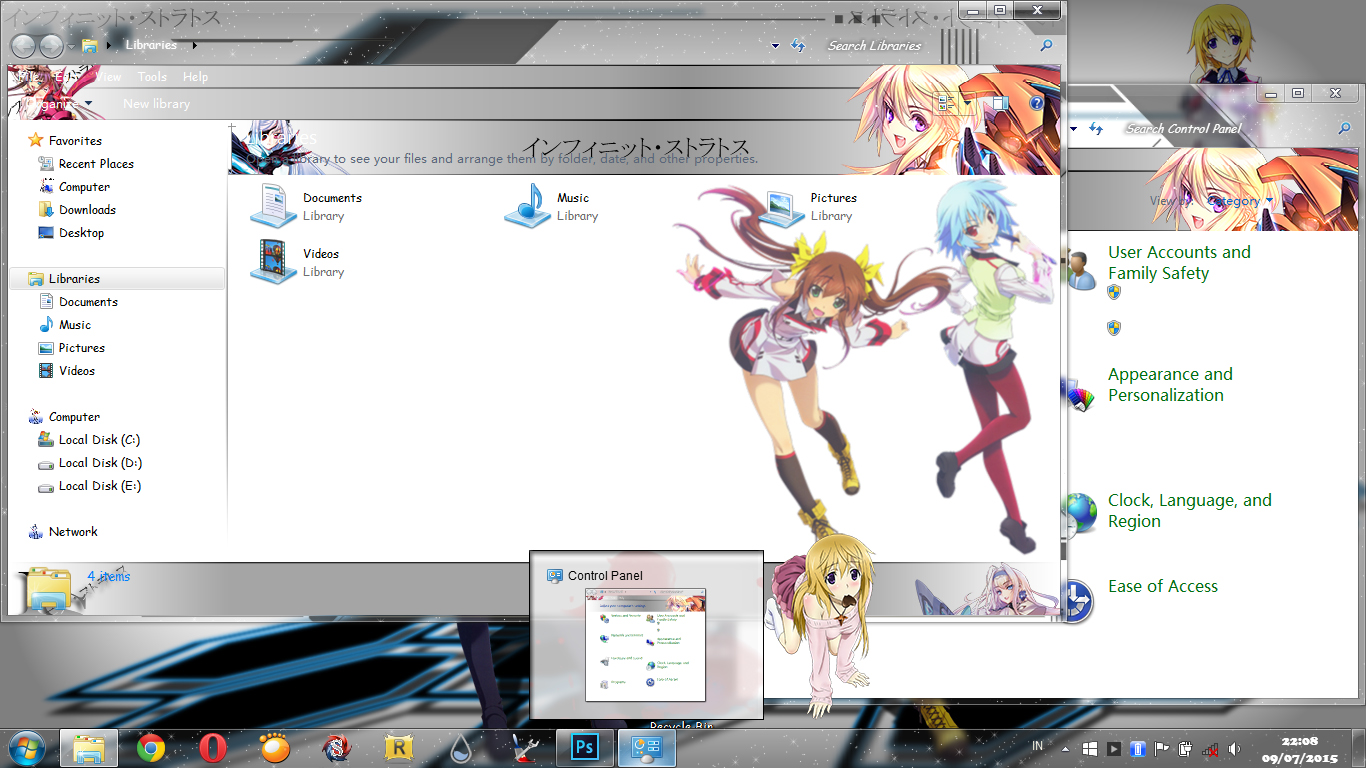Open the Organize dropdown

(57, 104)
